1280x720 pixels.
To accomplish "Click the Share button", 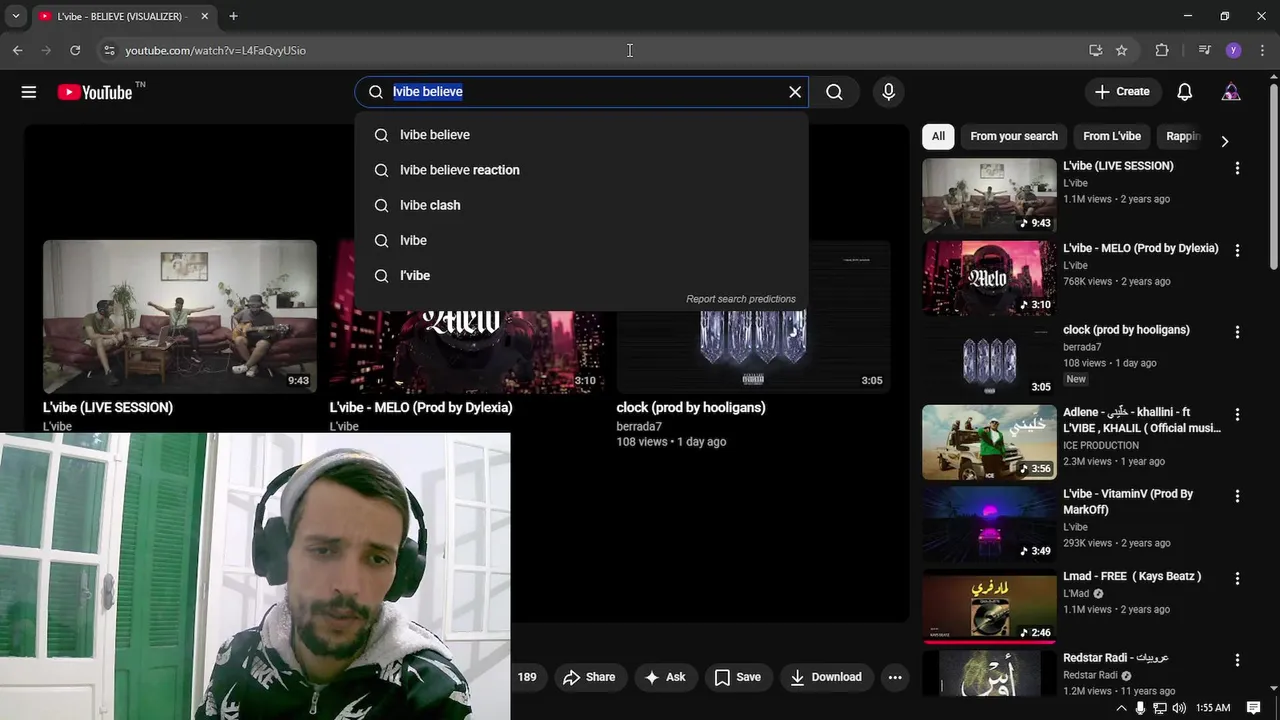I will click(590, 677).
